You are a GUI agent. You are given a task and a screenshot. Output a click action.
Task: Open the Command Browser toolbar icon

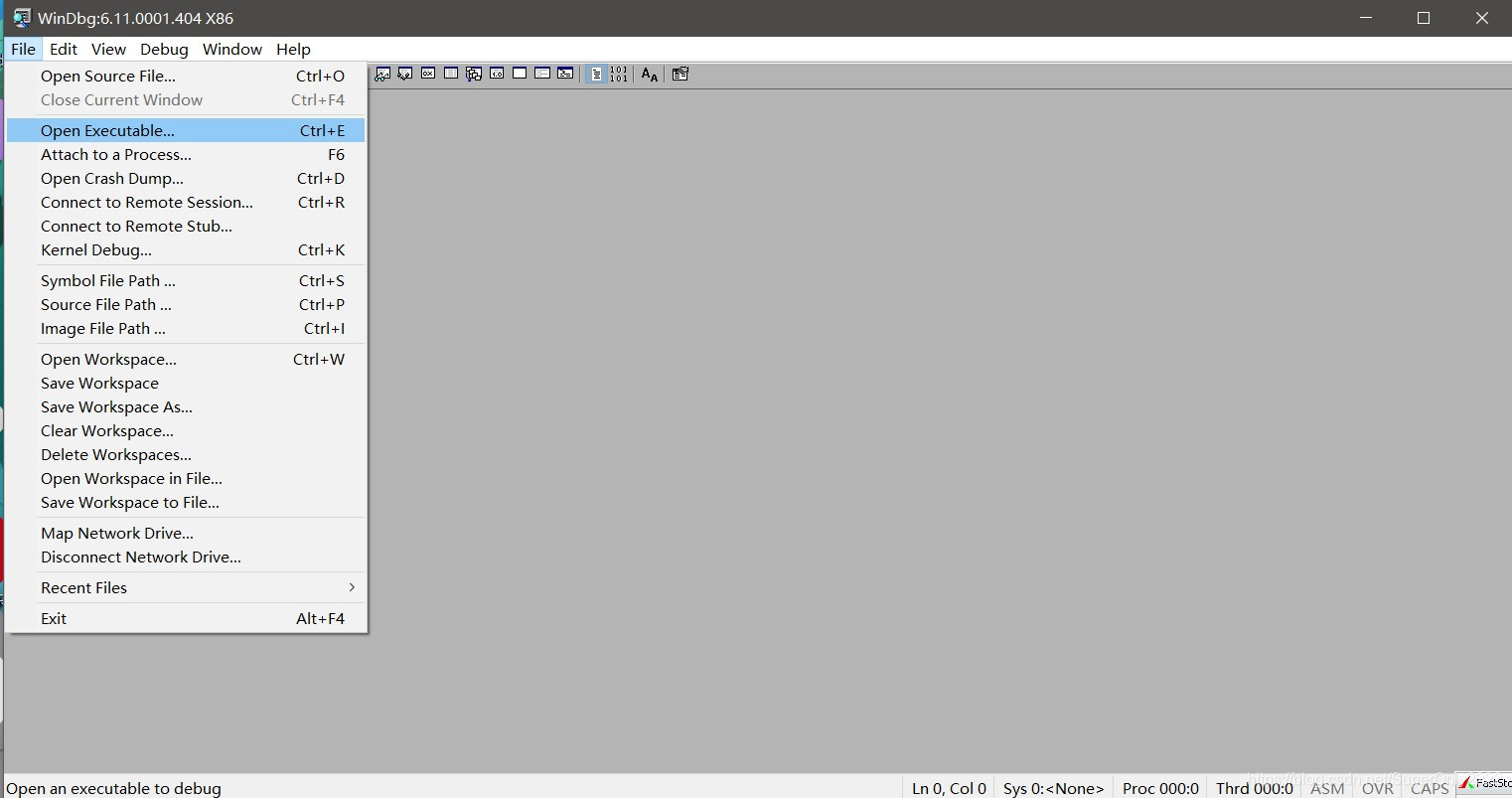[565, 74]
